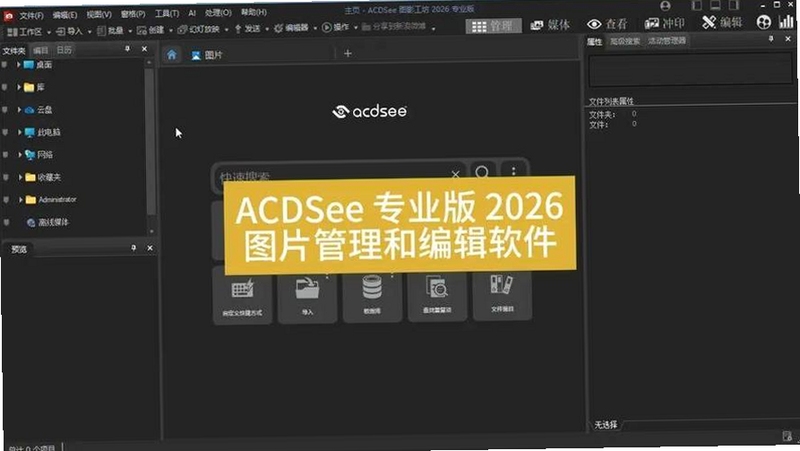Switch to 冲印 Develop mode

click(x=664, y=23)
